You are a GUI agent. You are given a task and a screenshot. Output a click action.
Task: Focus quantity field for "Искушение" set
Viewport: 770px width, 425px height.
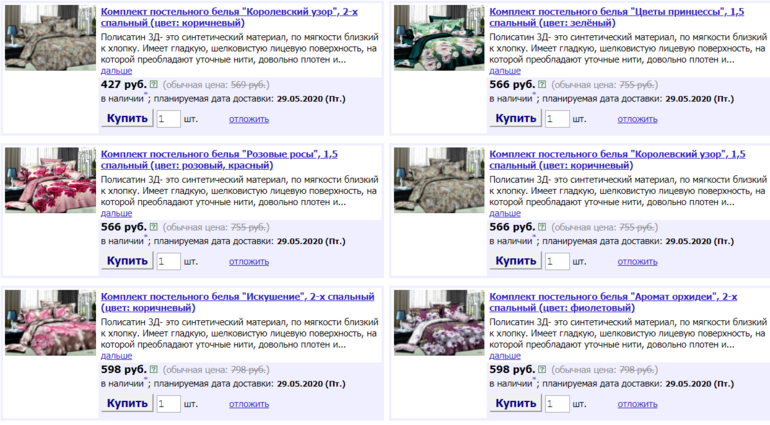click(168, 404)
